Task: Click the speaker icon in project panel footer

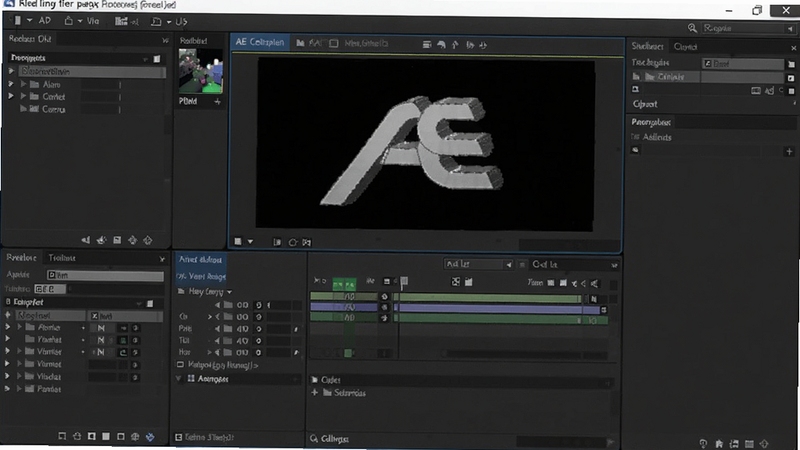Action: point(86,240)
